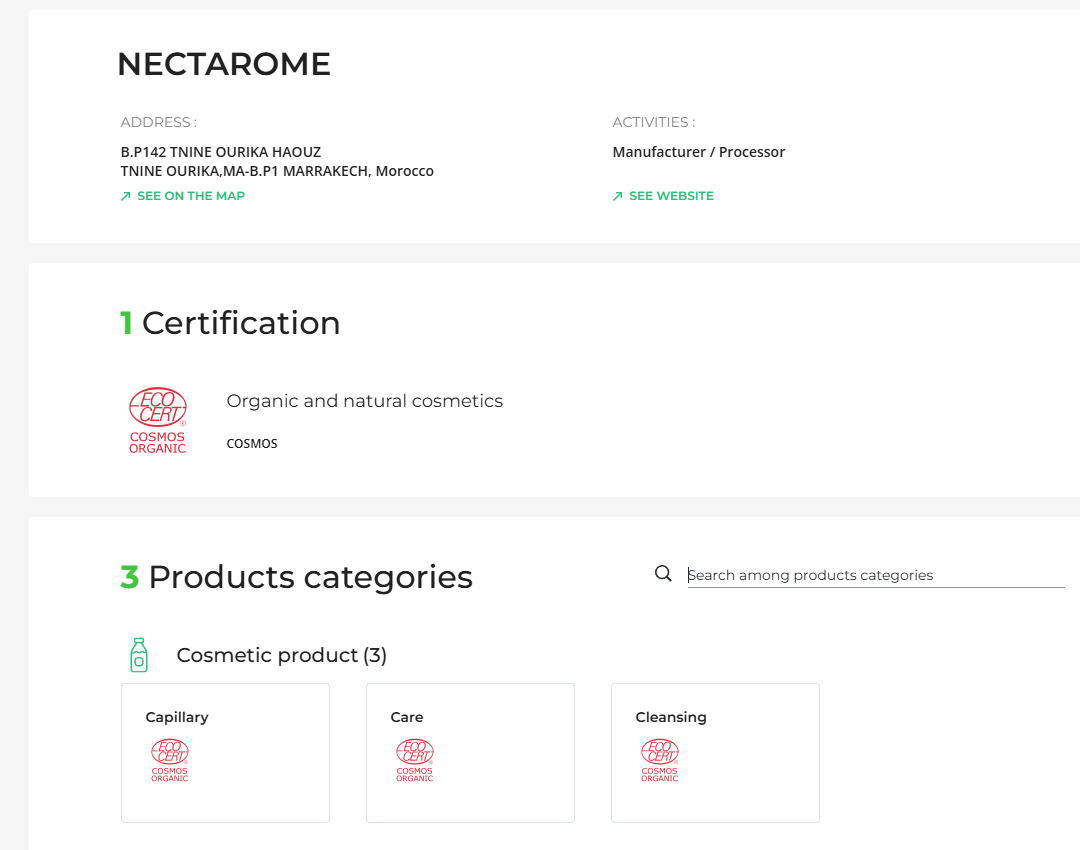Click the COSMOS standard label
The width and height of the screenshot is (1080, 850).
click(x=251, y=443)
